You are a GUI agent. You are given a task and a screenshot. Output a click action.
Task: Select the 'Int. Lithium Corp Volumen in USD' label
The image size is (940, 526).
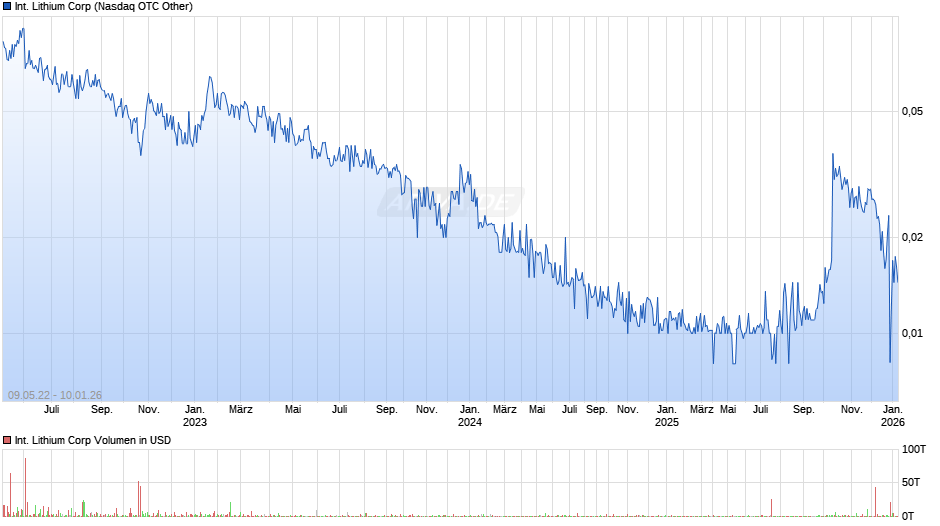[93, 440]
